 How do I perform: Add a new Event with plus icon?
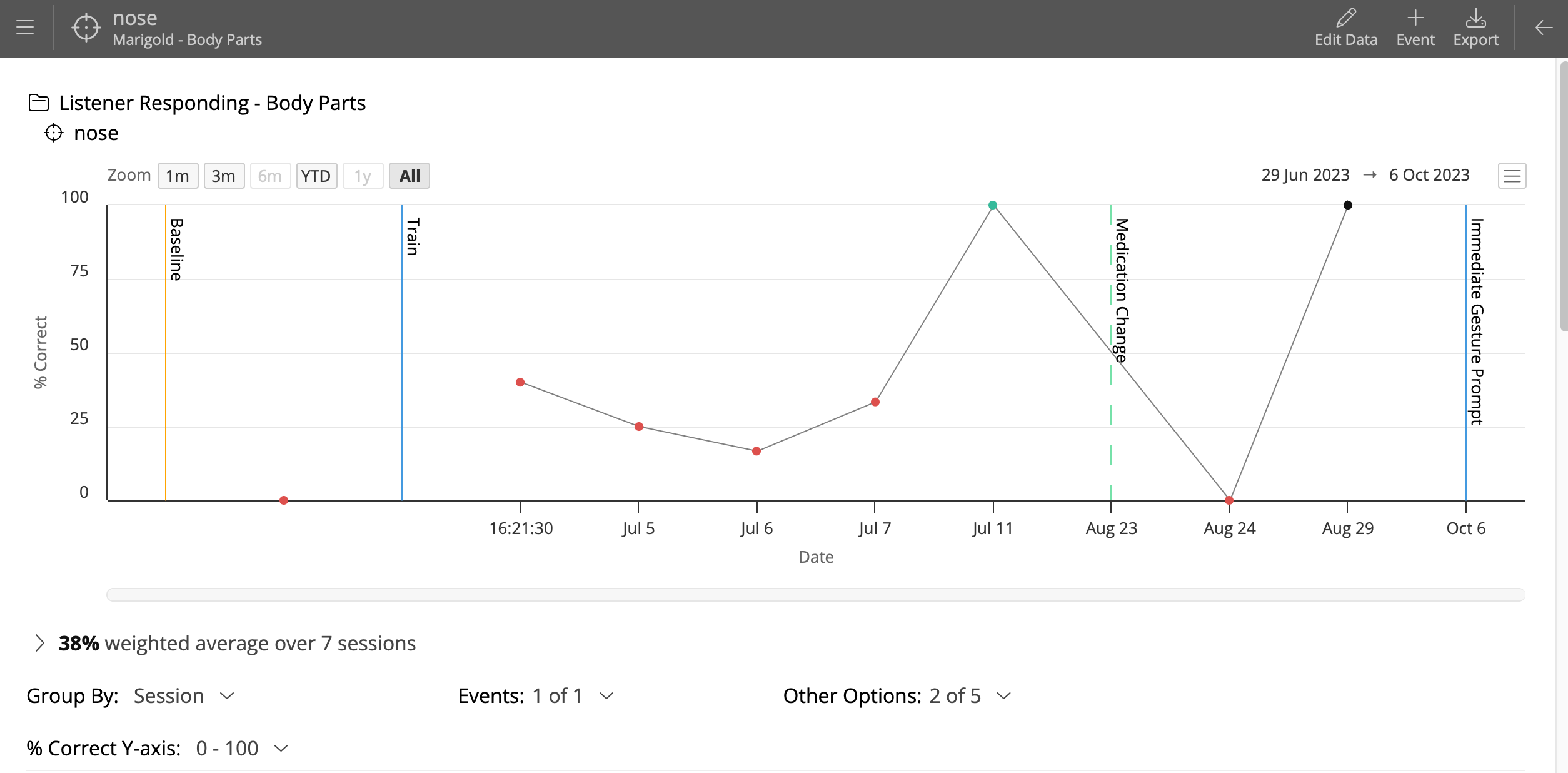pos(1415,19)
